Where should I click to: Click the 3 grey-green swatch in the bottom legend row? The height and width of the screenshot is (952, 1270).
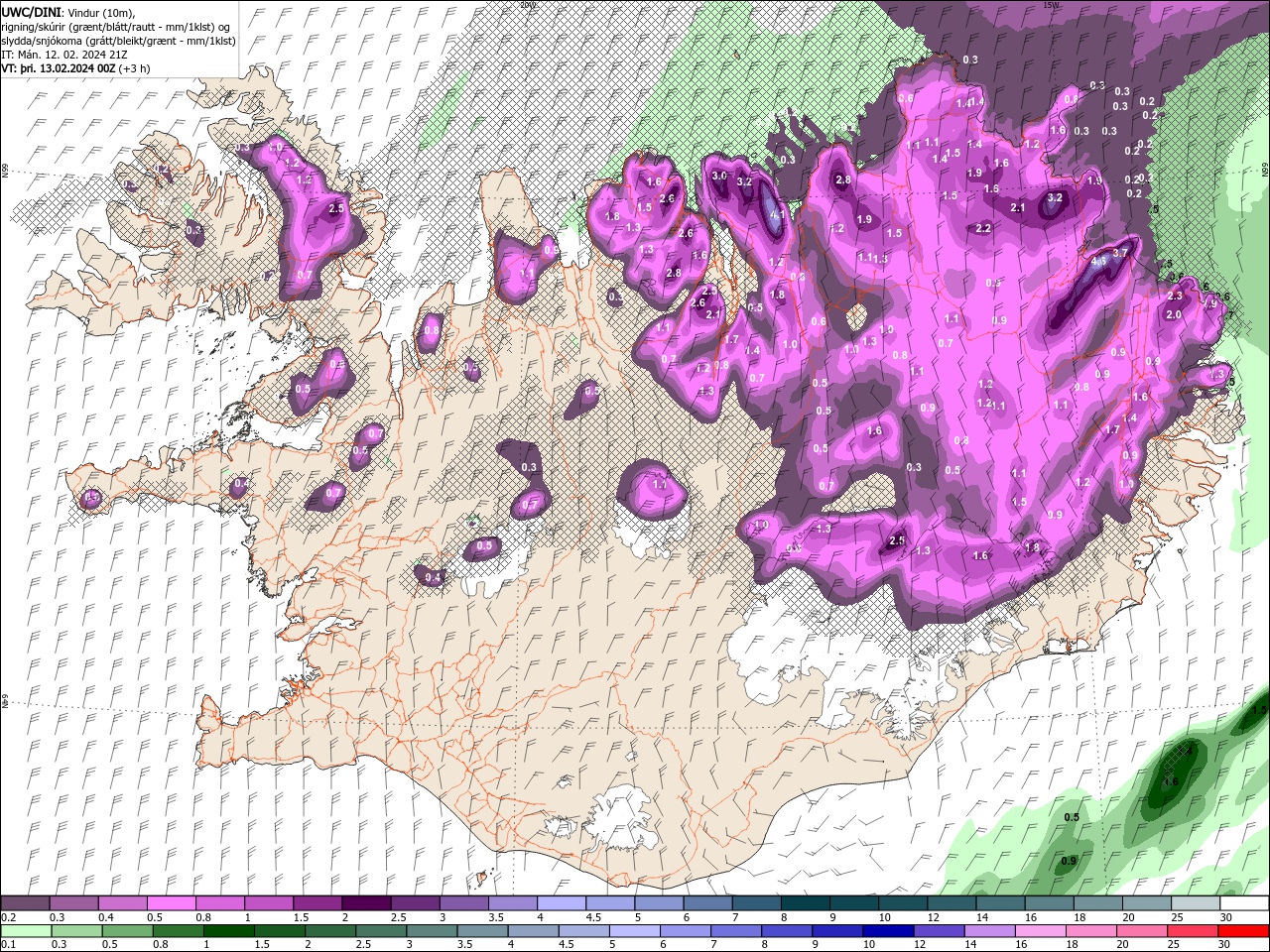(x=432, y=931)
